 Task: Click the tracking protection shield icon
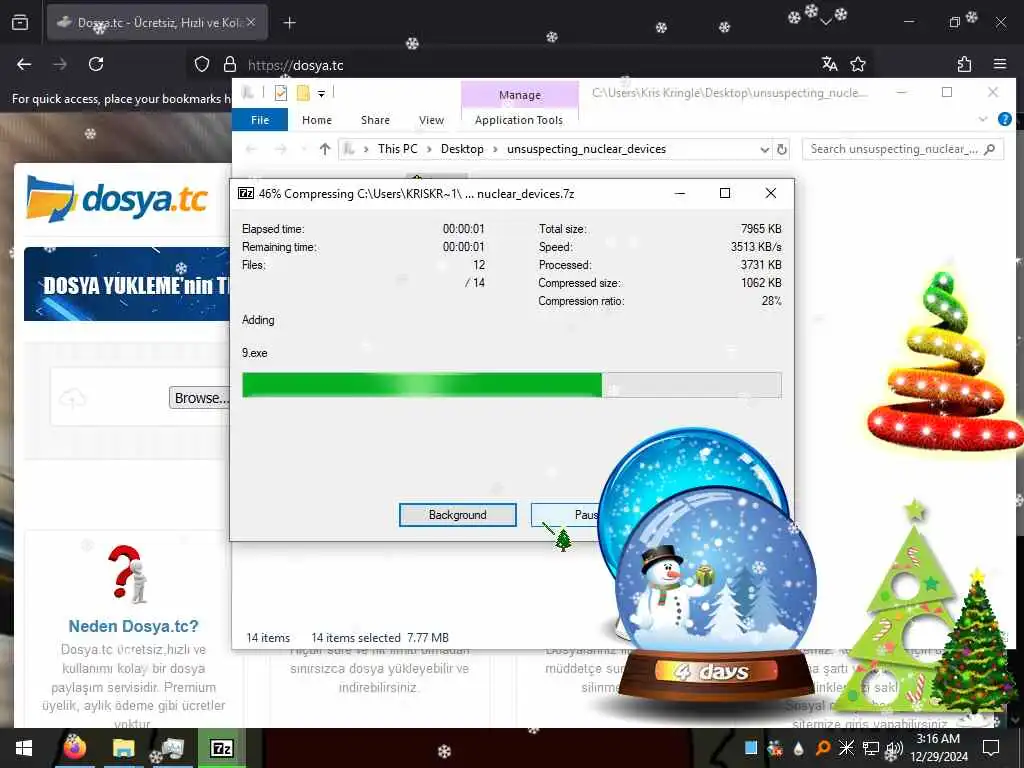(202, 64)
